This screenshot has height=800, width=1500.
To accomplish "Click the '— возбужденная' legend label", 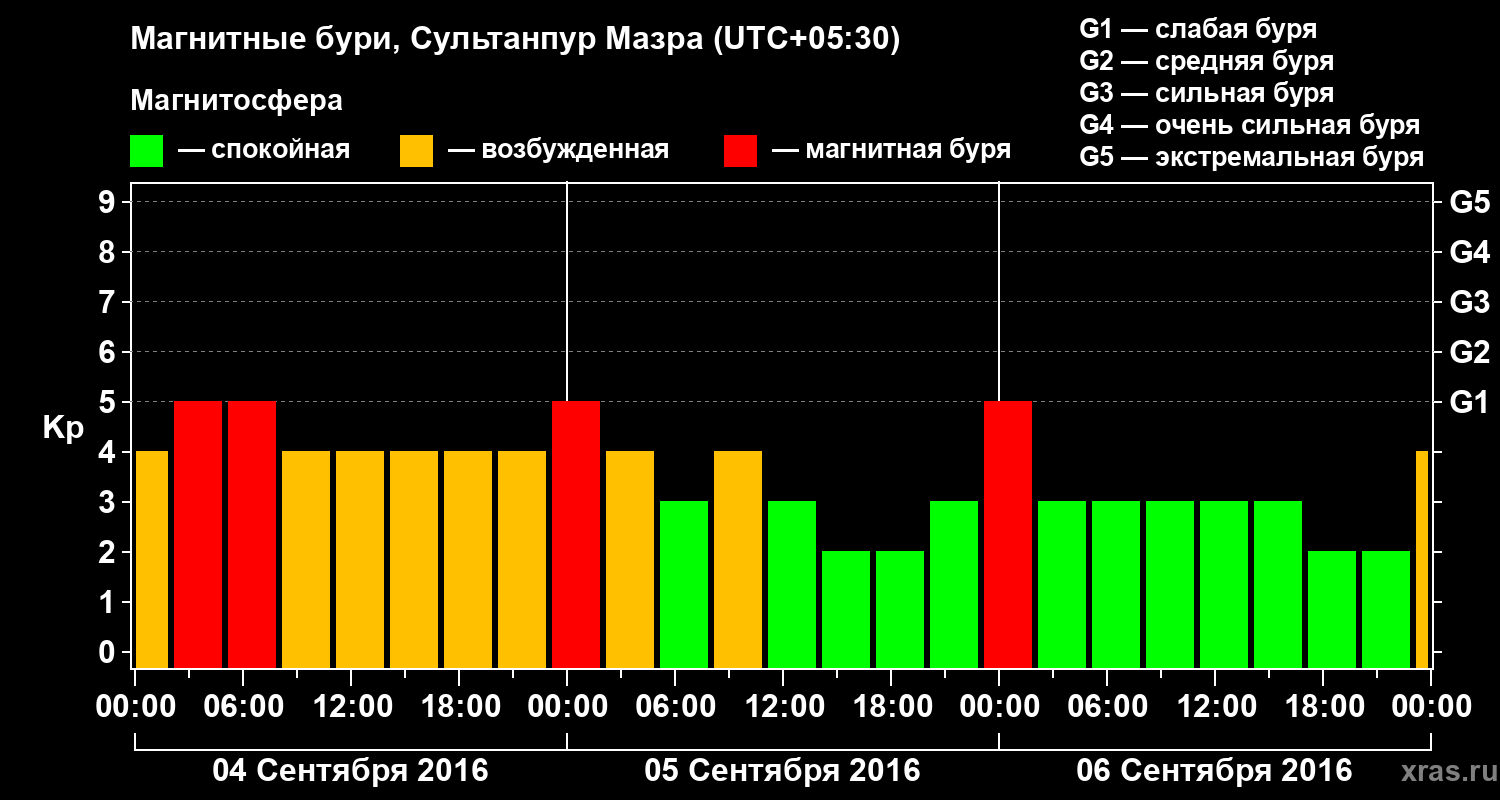I will [558, 151].
